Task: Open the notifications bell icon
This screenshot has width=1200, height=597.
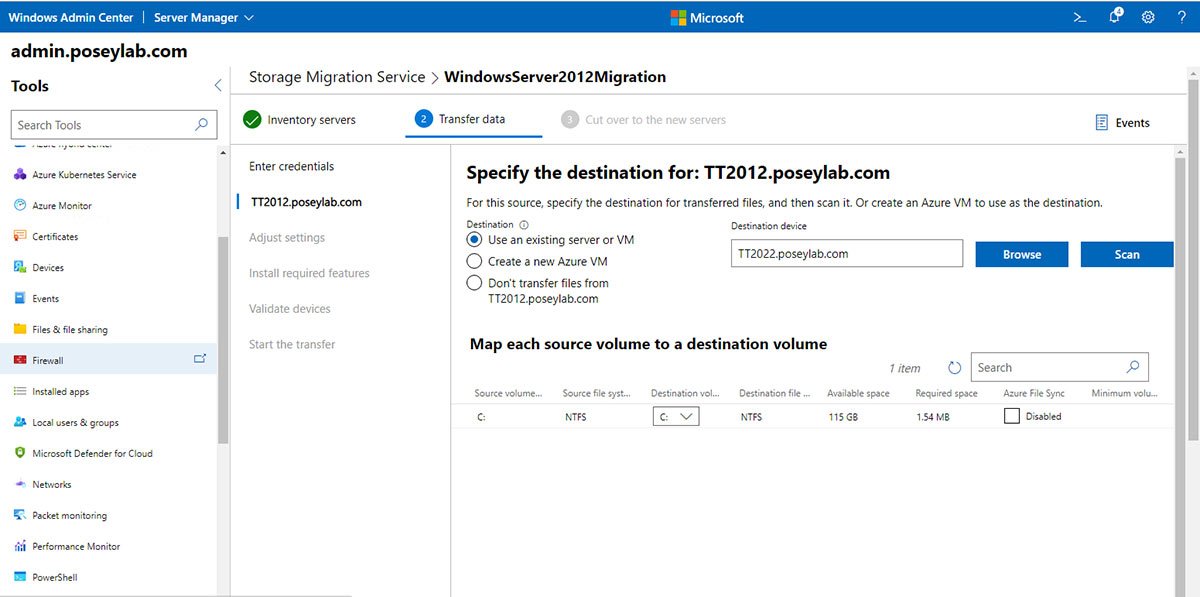Action: pyautogui.click(x=1115, y=17)
